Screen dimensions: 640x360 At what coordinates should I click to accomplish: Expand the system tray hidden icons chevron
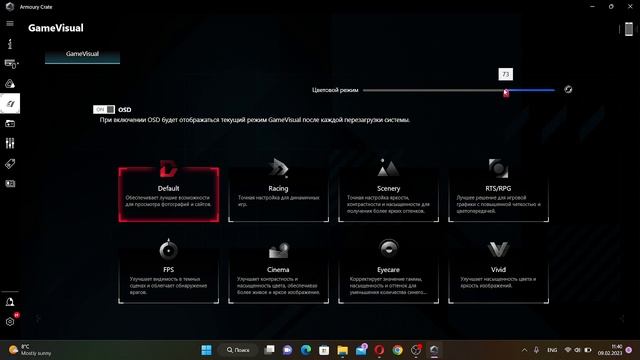(524, 350)
